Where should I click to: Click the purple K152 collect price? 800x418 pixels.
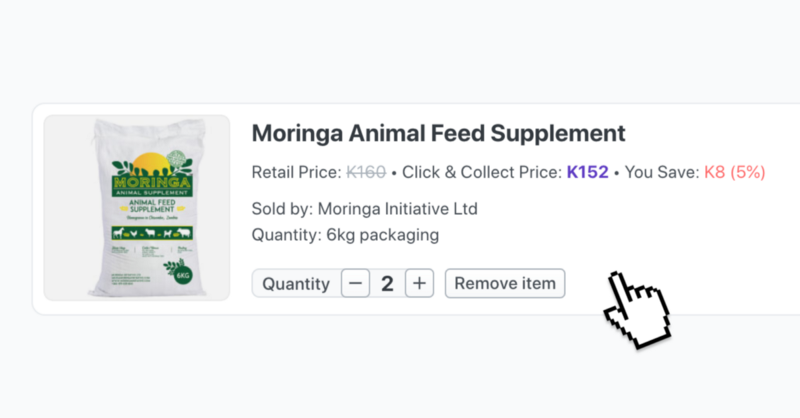coord(587,172)
